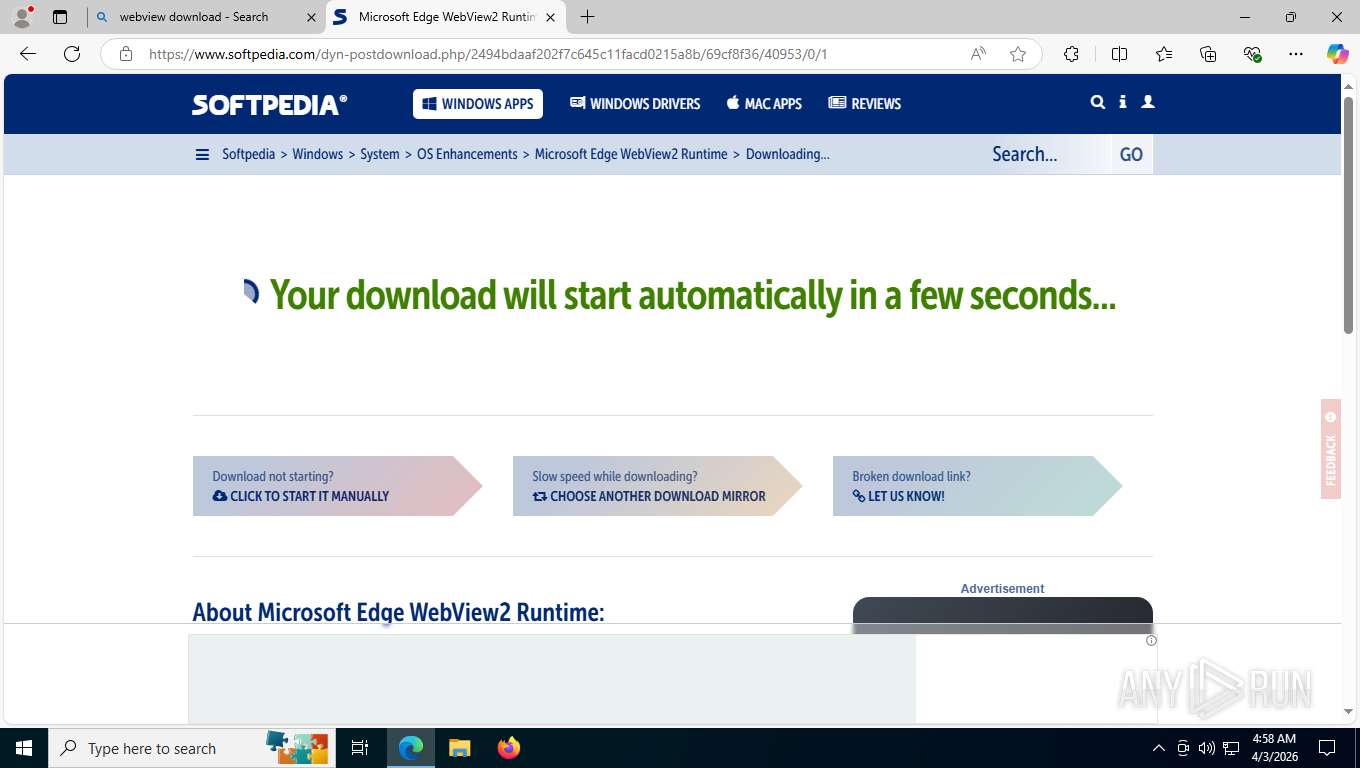Open the MAC APPS menu item
This screenshot has width=1360, height=768.
pyautogui.click(x=764, y=104)
